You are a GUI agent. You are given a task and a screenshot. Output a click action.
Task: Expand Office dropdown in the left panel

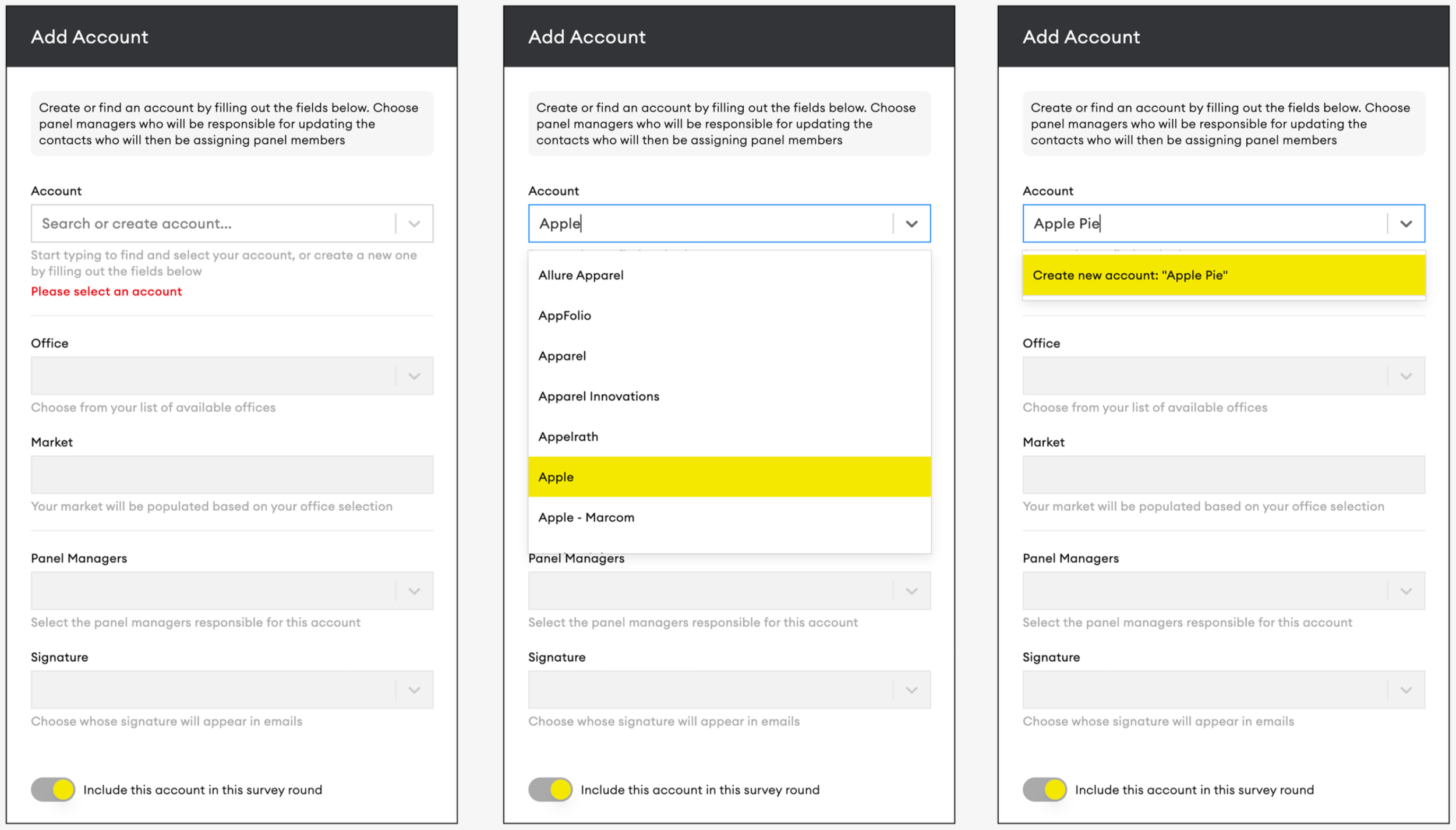(x=414, y=376)
